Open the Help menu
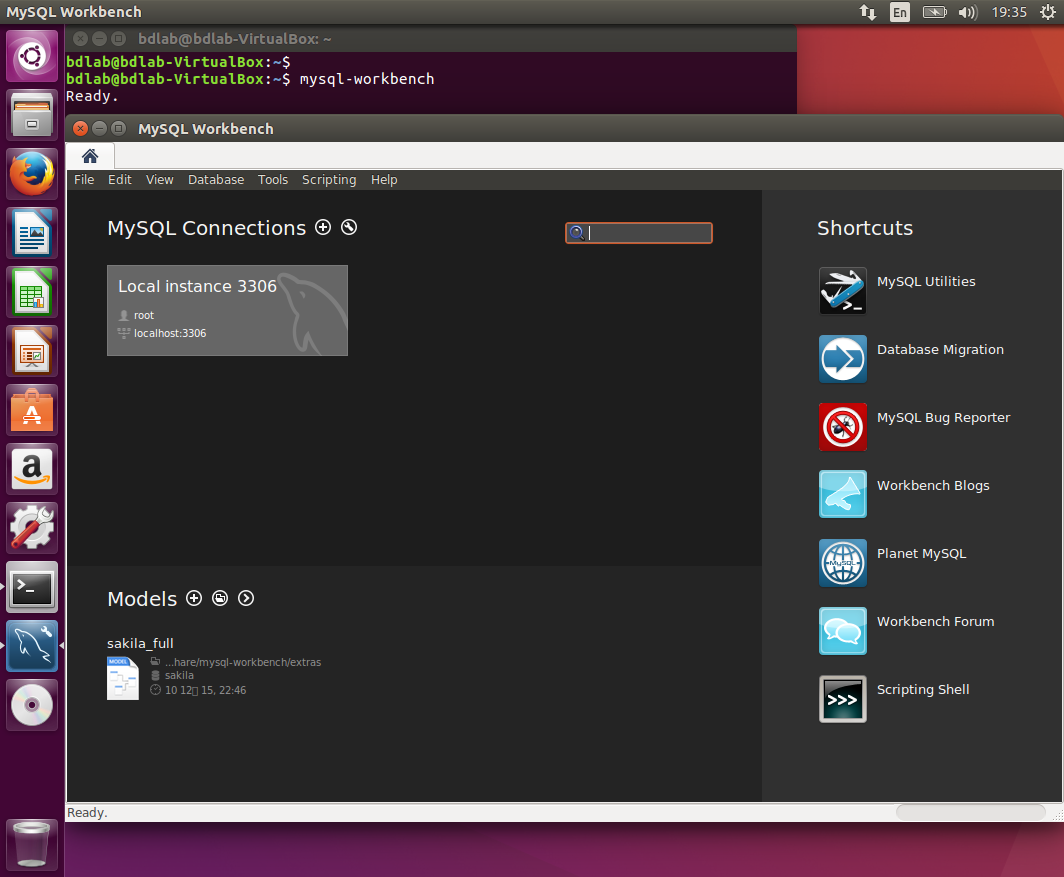This screenshot has height=877, width=1064. (x=384, y=180)
